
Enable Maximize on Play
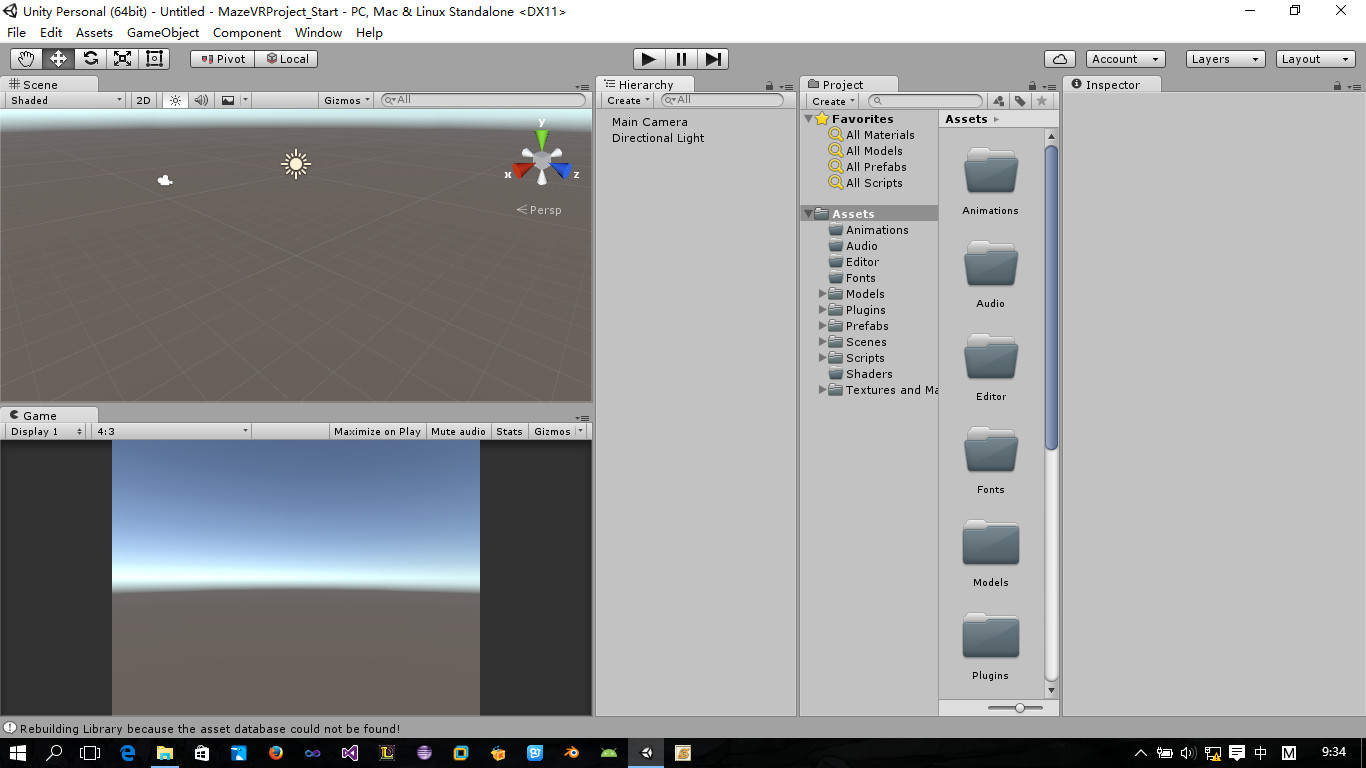coord(377,432)
